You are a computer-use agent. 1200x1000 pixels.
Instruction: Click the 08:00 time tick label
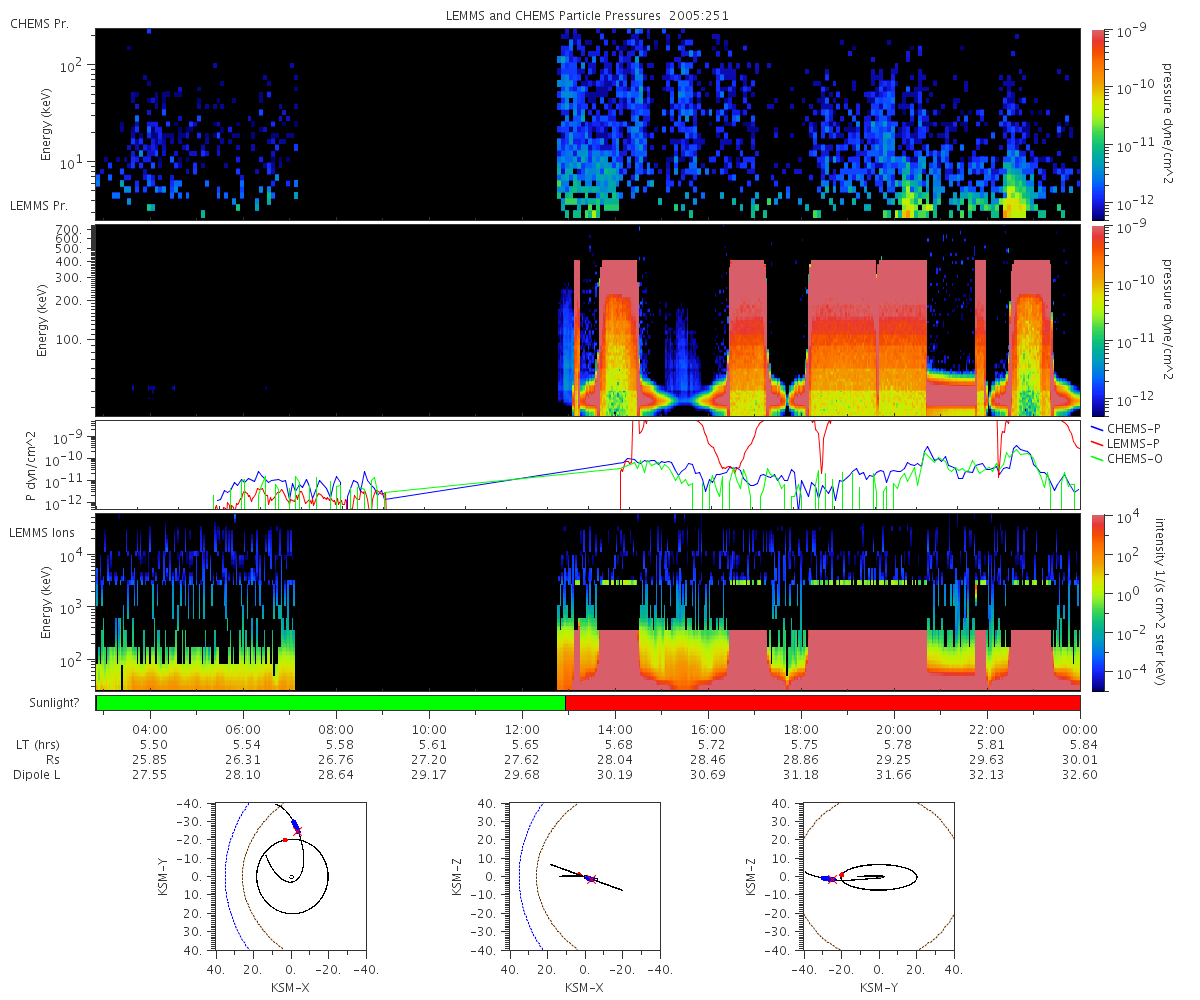pos(336,731)
